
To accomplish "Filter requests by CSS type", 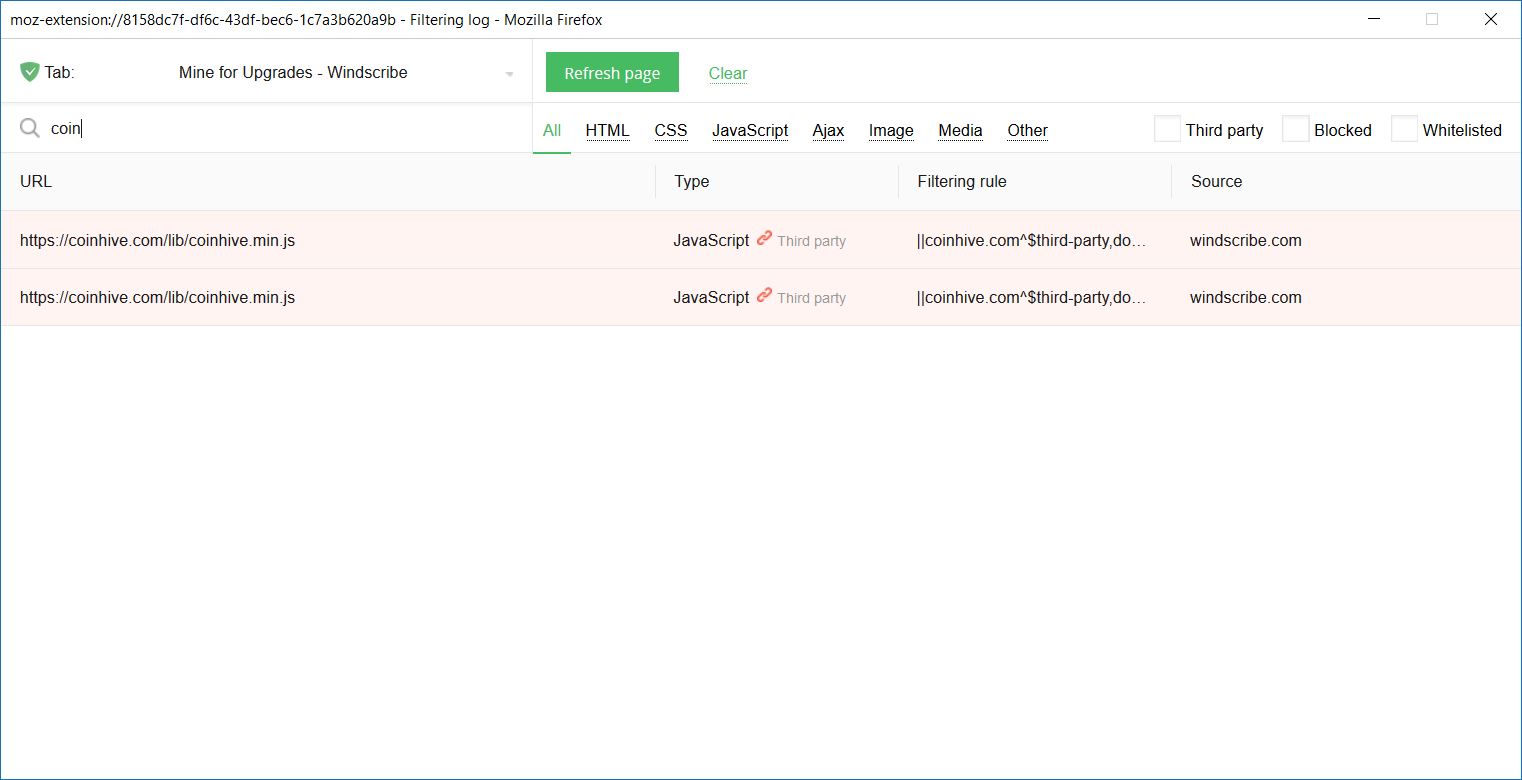I will click(671, 130).
